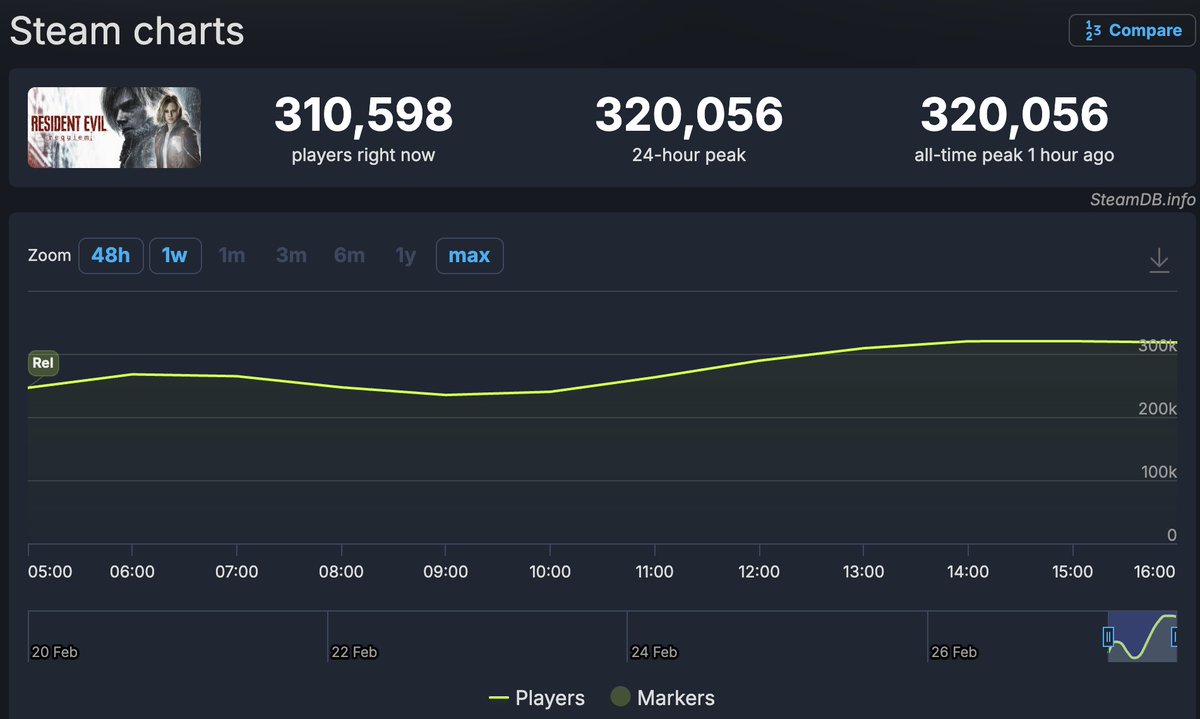Select the 1w zoom range
The width and height of the screenshot is (1200, 719).
pyautogui.click(x=175, y=255)
